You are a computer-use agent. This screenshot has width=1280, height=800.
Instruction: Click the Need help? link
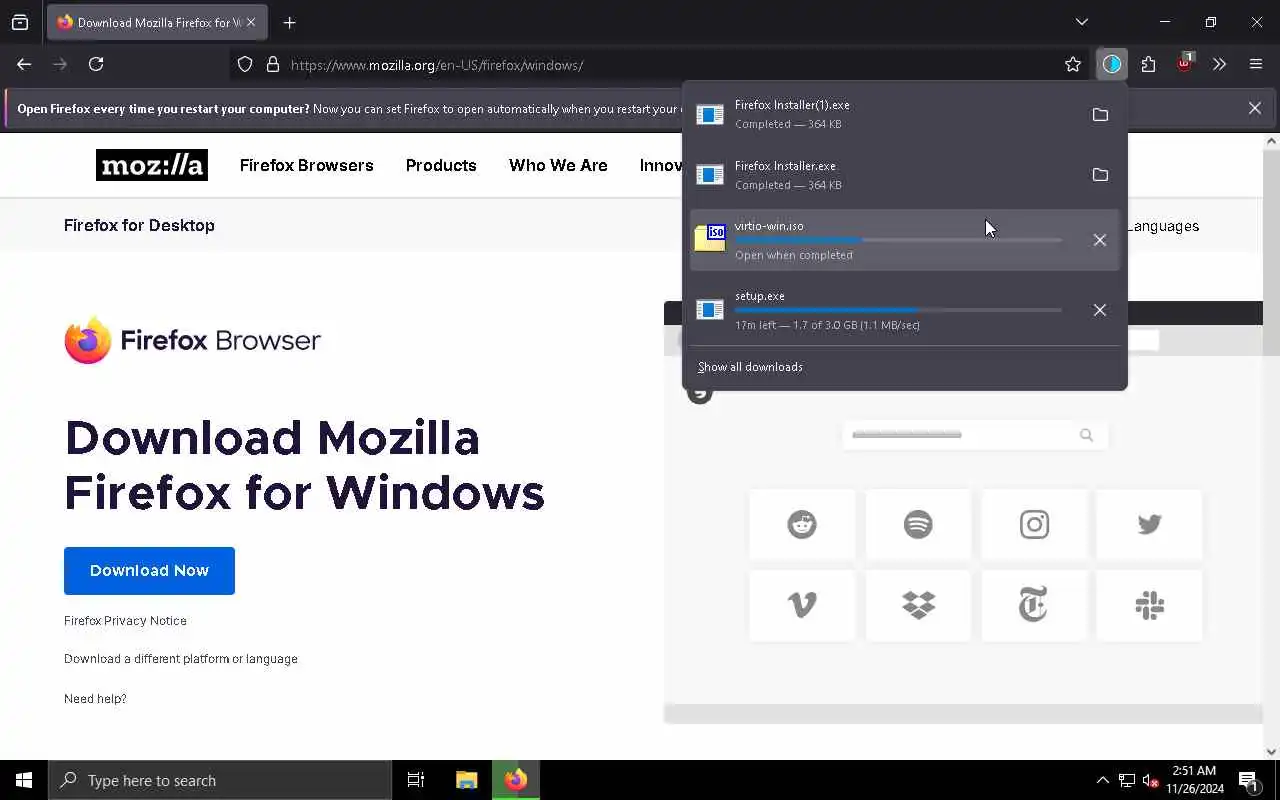tap(95, 699)
